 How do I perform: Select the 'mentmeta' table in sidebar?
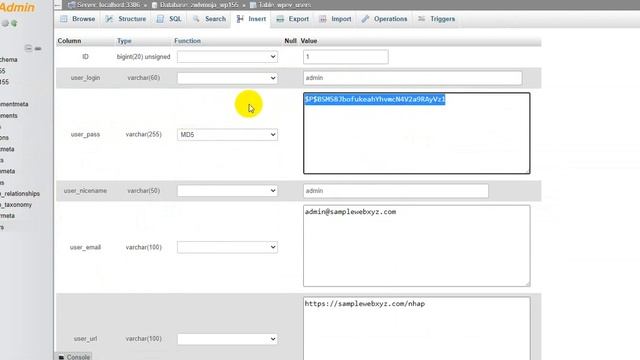[x=14, y=104]
